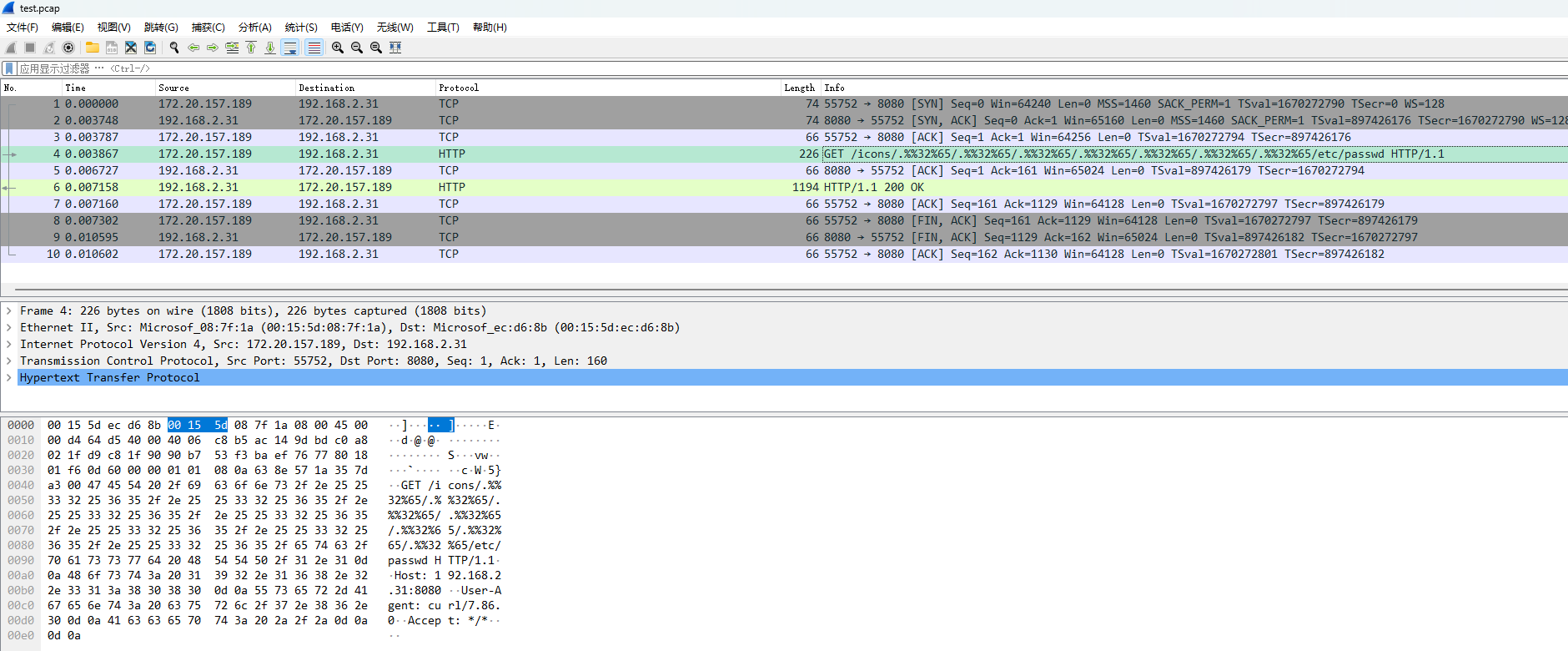Viewport: 1568px width, 651px height.
Task: Open the 无线(W) menu
Action: pyautogui.click(x=395, y=28)
